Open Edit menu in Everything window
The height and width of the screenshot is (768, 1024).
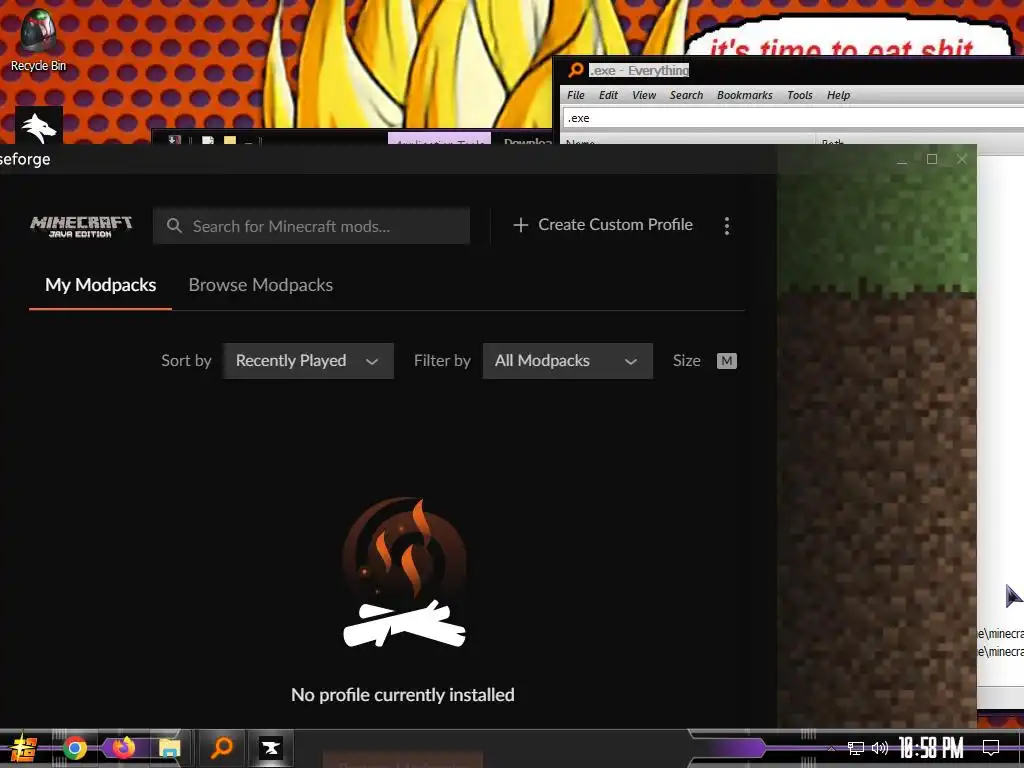click(x=608, y=95)
